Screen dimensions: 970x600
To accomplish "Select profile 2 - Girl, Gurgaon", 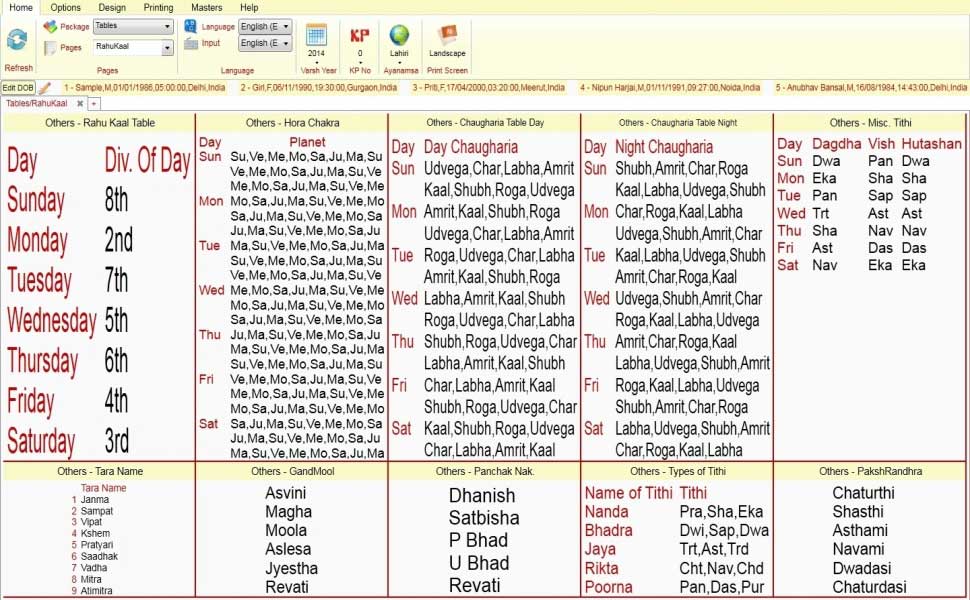I will 319,88.
